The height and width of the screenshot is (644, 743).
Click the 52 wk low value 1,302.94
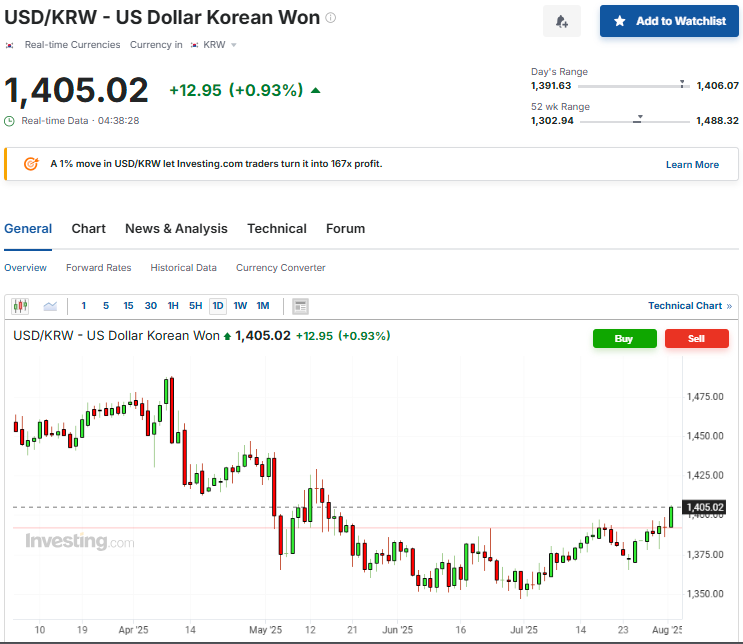552,121
